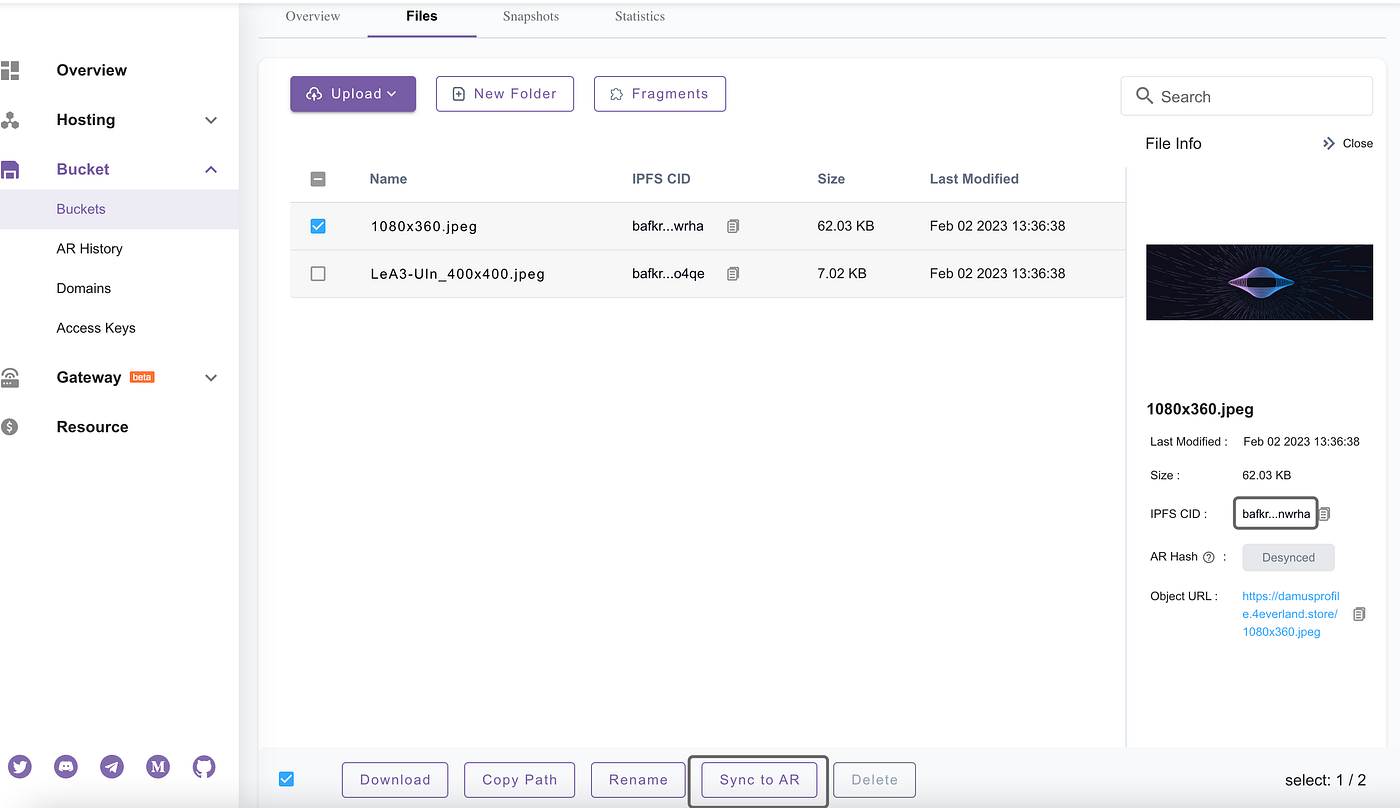Viewport: 1400px width, 808px height.
Task: Click the bafkr...o4qe CID text
Action: (x=668, y=273)
